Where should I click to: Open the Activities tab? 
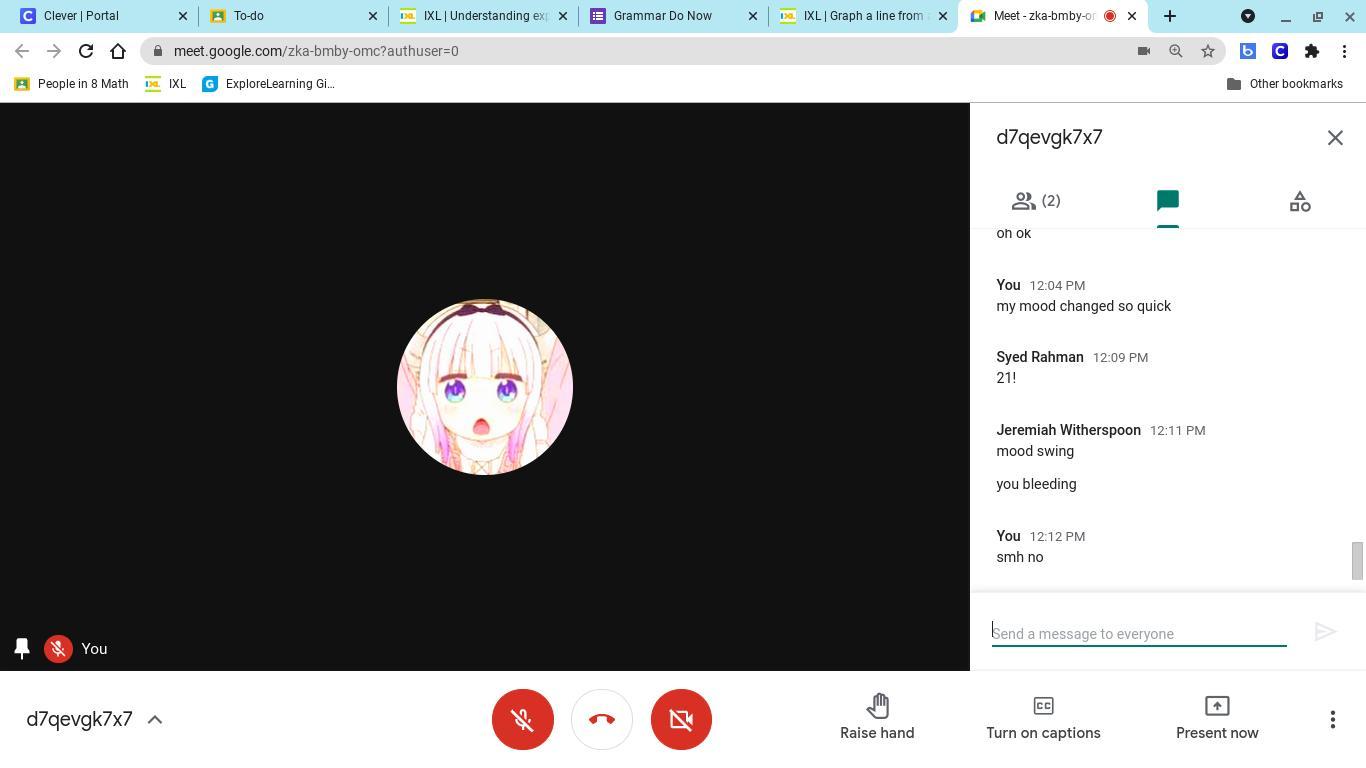click(1299, 201)
